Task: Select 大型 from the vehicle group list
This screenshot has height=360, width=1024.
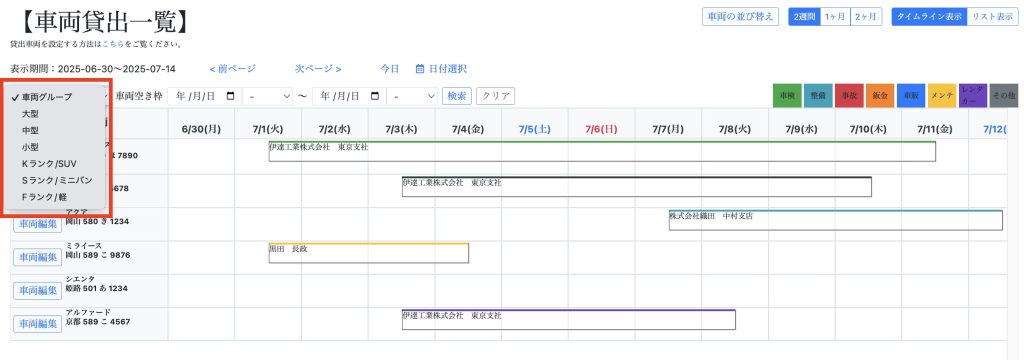Action: pyautogui.click(x=30, y=114)
